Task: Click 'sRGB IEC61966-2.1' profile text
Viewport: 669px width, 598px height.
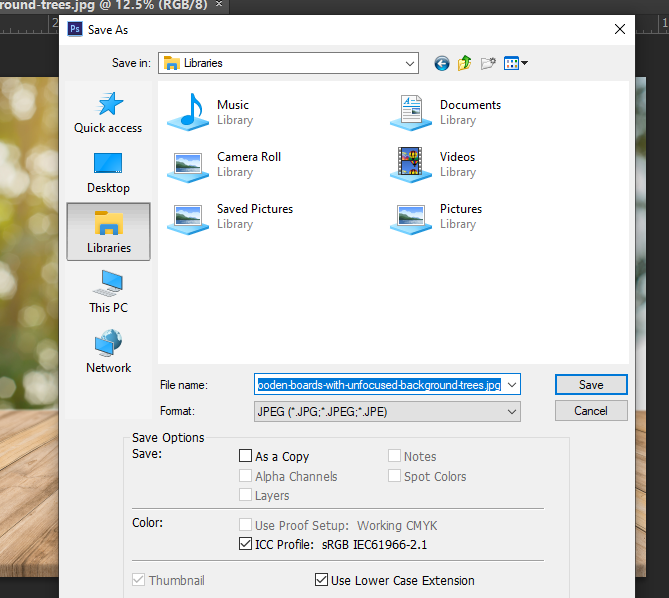Action: pos(375,545)
